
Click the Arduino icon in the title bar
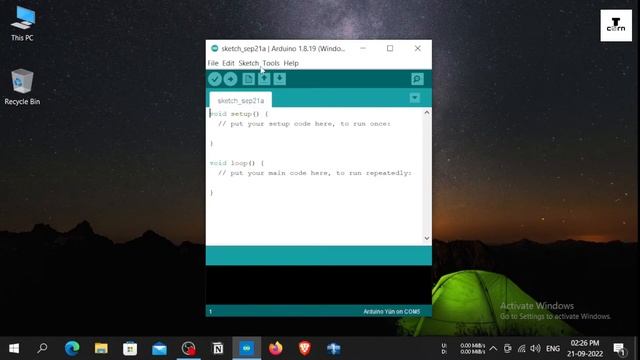[214, 49]
